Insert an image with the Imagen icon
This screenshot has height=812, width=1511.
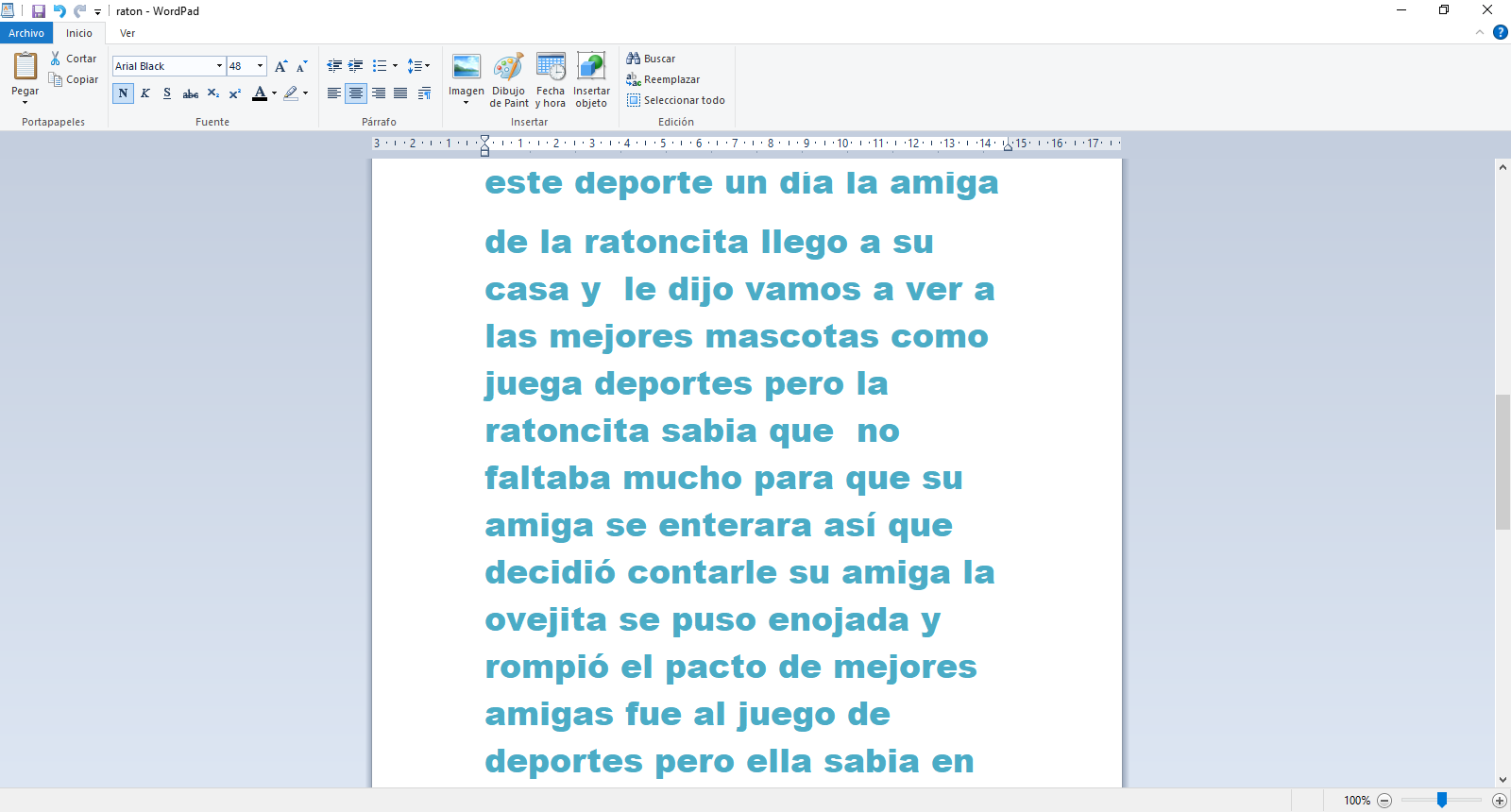click(467, 67)
